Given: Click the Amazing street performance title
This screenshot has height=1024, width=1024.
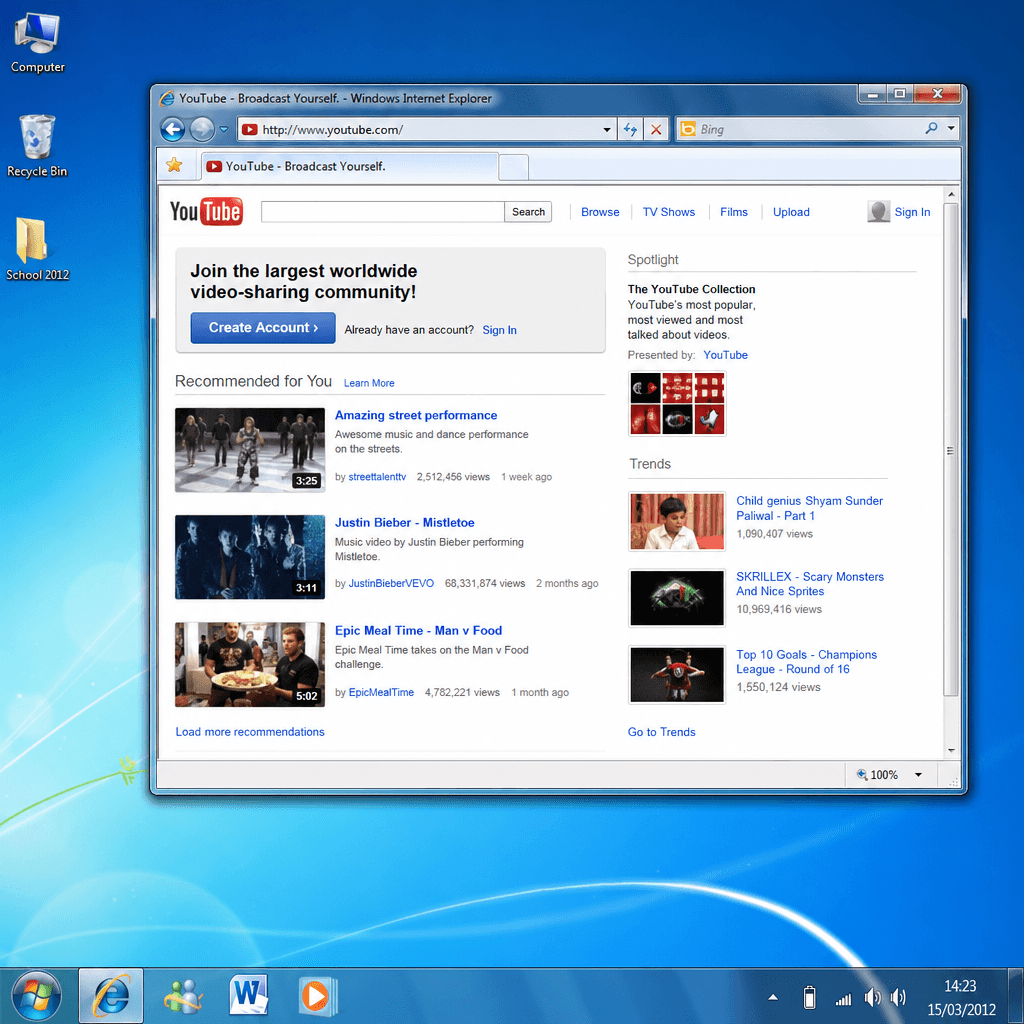Looking at the screenshot, I should 416,415.
